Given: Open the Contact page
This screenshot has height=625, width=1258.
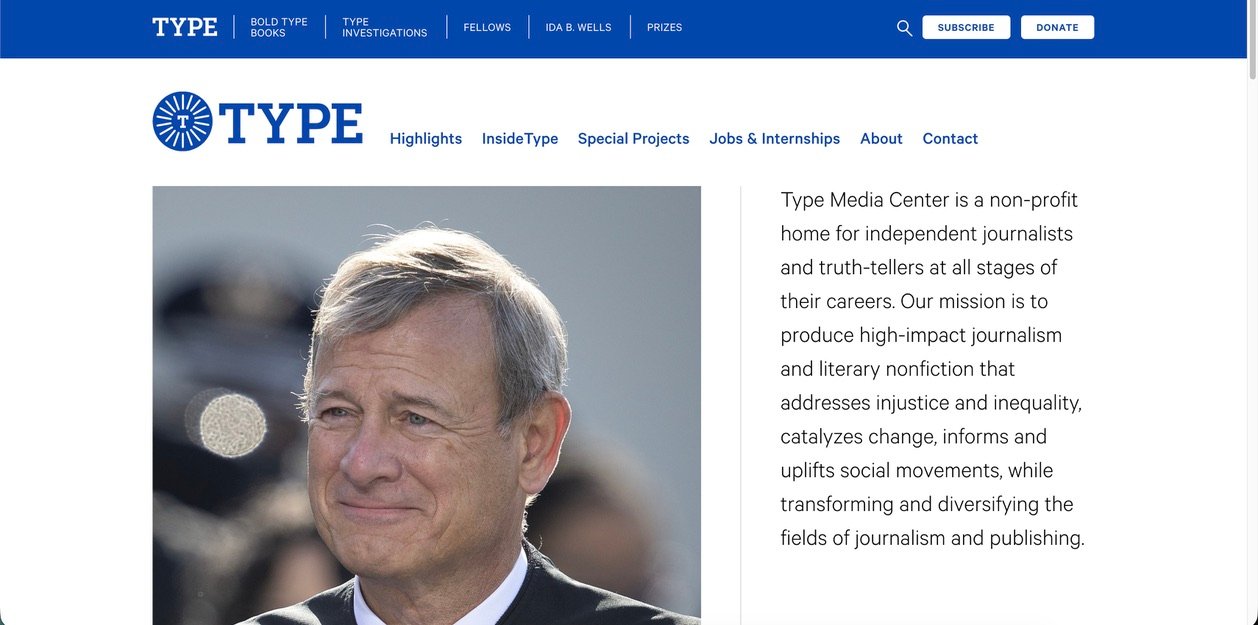Looking at the screenshot, I should (949, 138).
